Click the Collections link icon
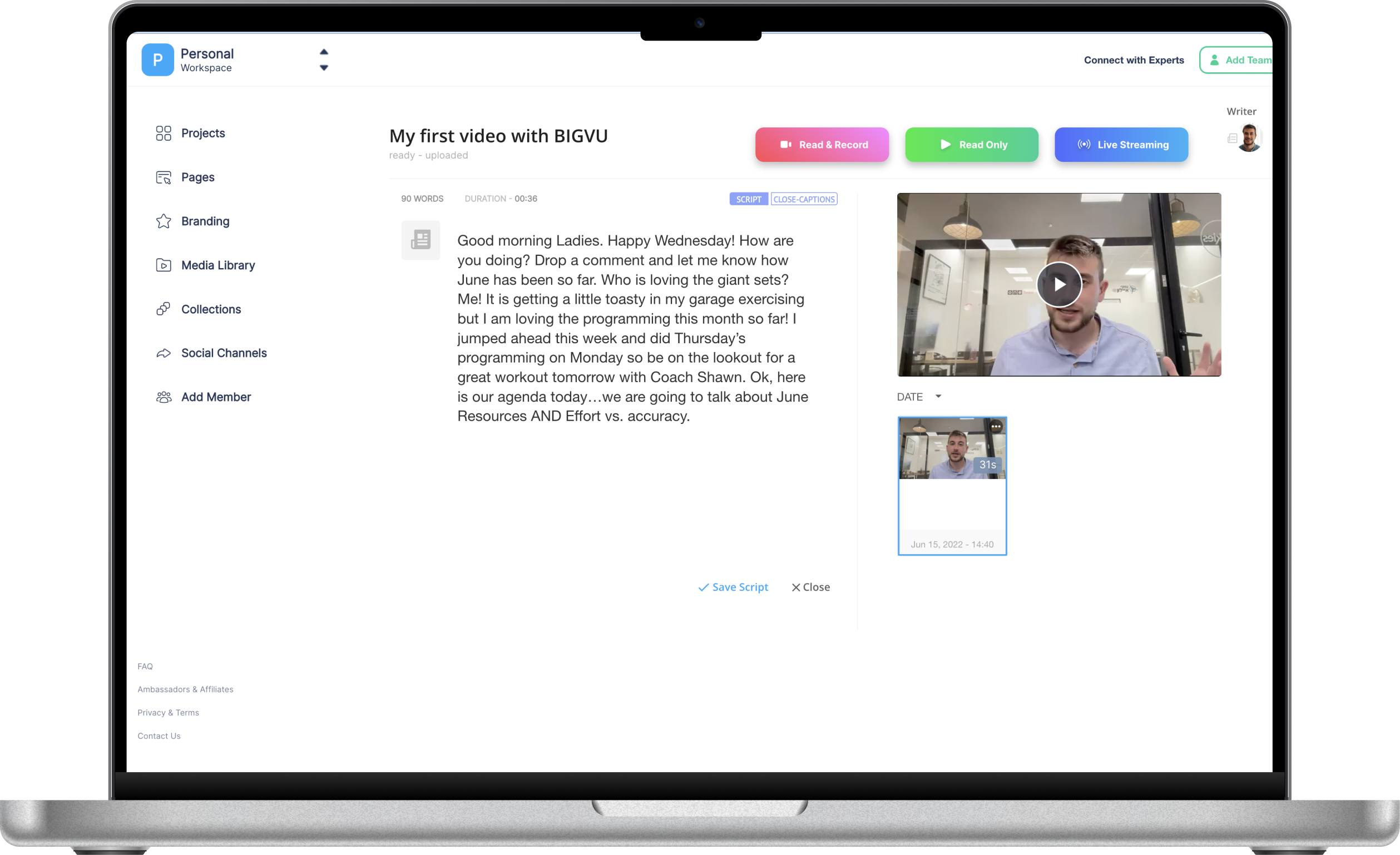 tap(163, 309)
